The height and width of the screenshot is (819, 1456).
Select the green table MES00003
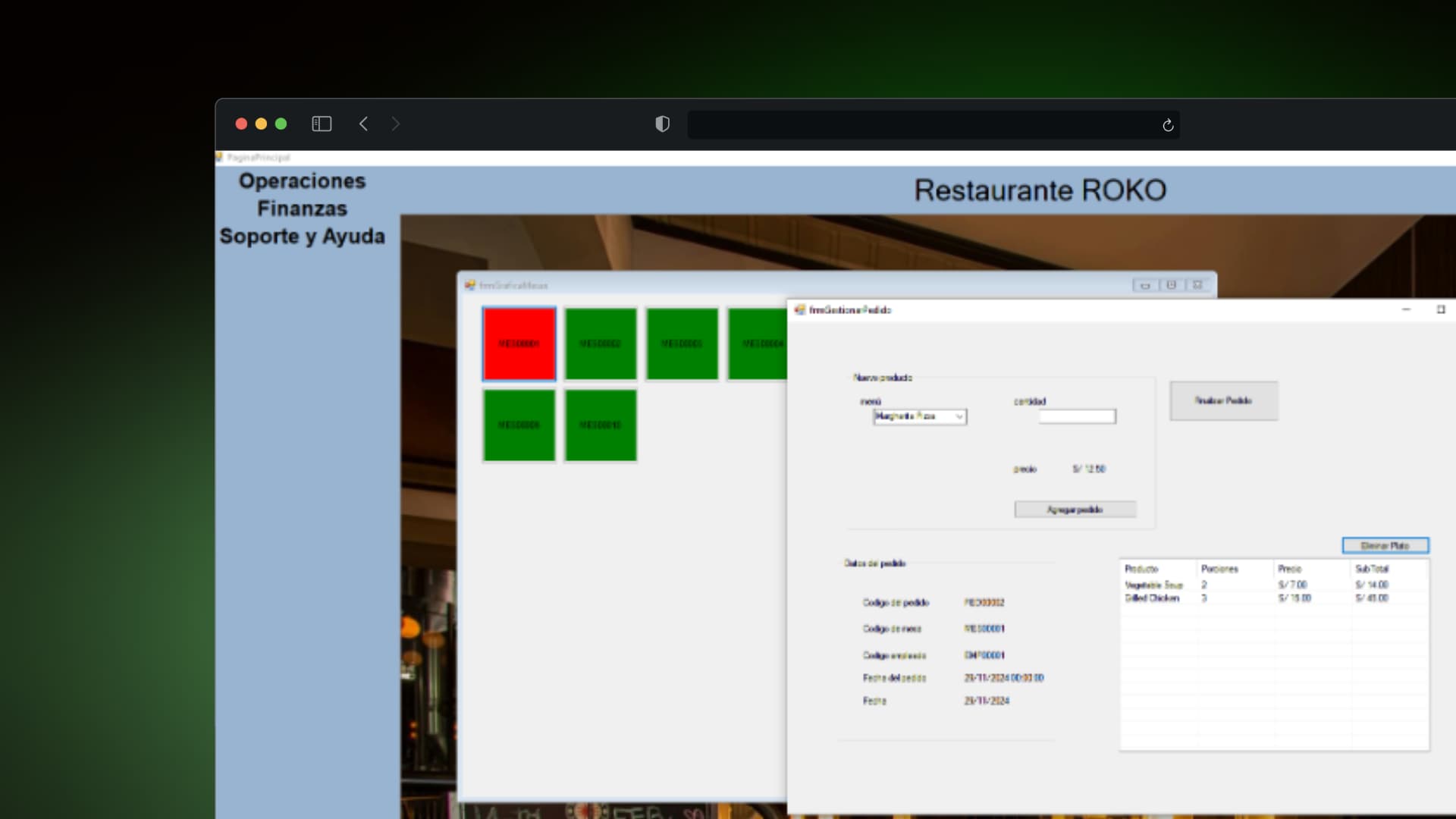(x=682, y=344)
